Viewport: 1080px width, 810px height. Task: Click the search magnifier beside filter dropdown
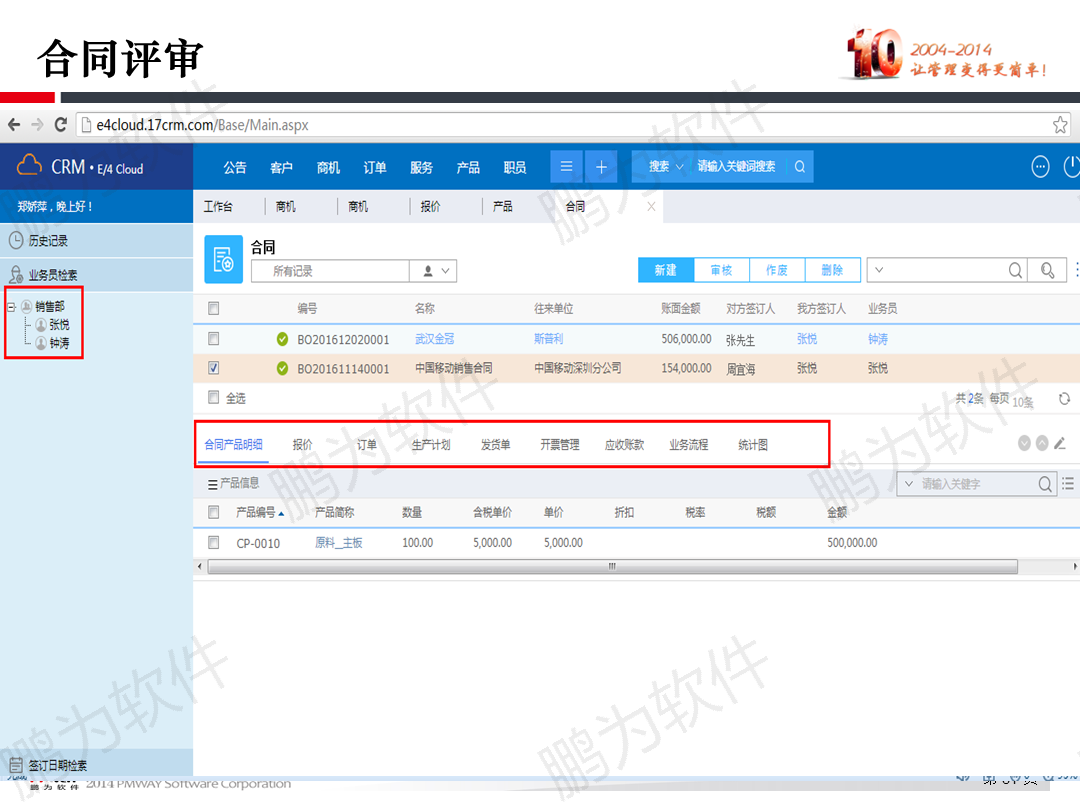click(x=1015, y=270)
